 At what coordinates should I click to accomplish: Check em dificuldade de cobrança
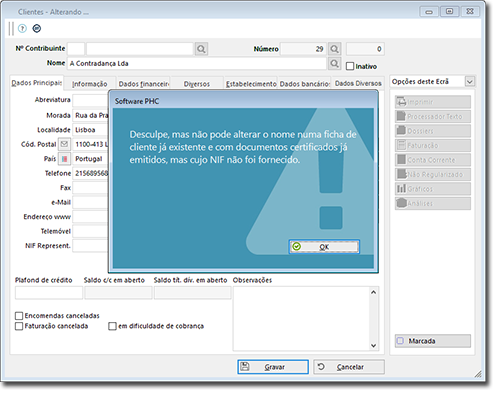click(x=112, y=326)
